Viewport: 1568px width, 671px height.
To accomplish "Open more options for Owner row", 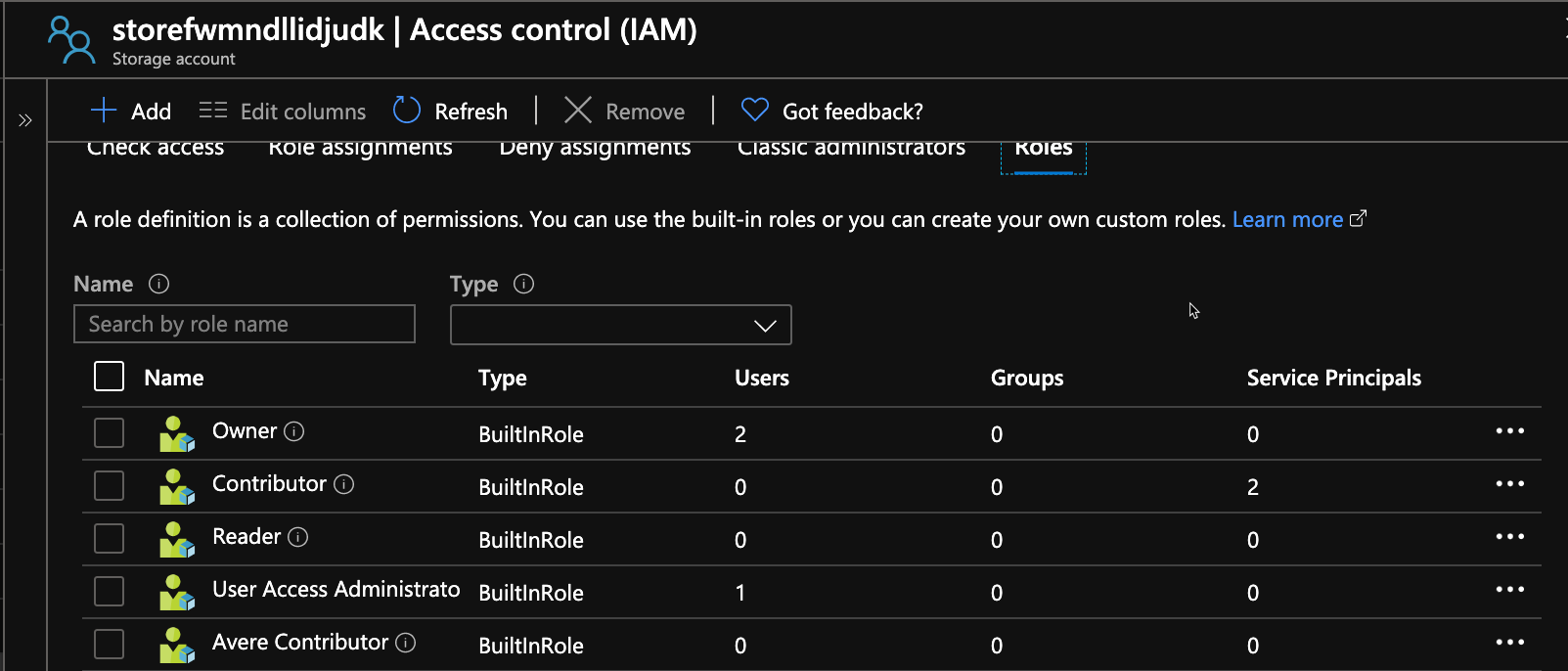I will point(1509,431).
